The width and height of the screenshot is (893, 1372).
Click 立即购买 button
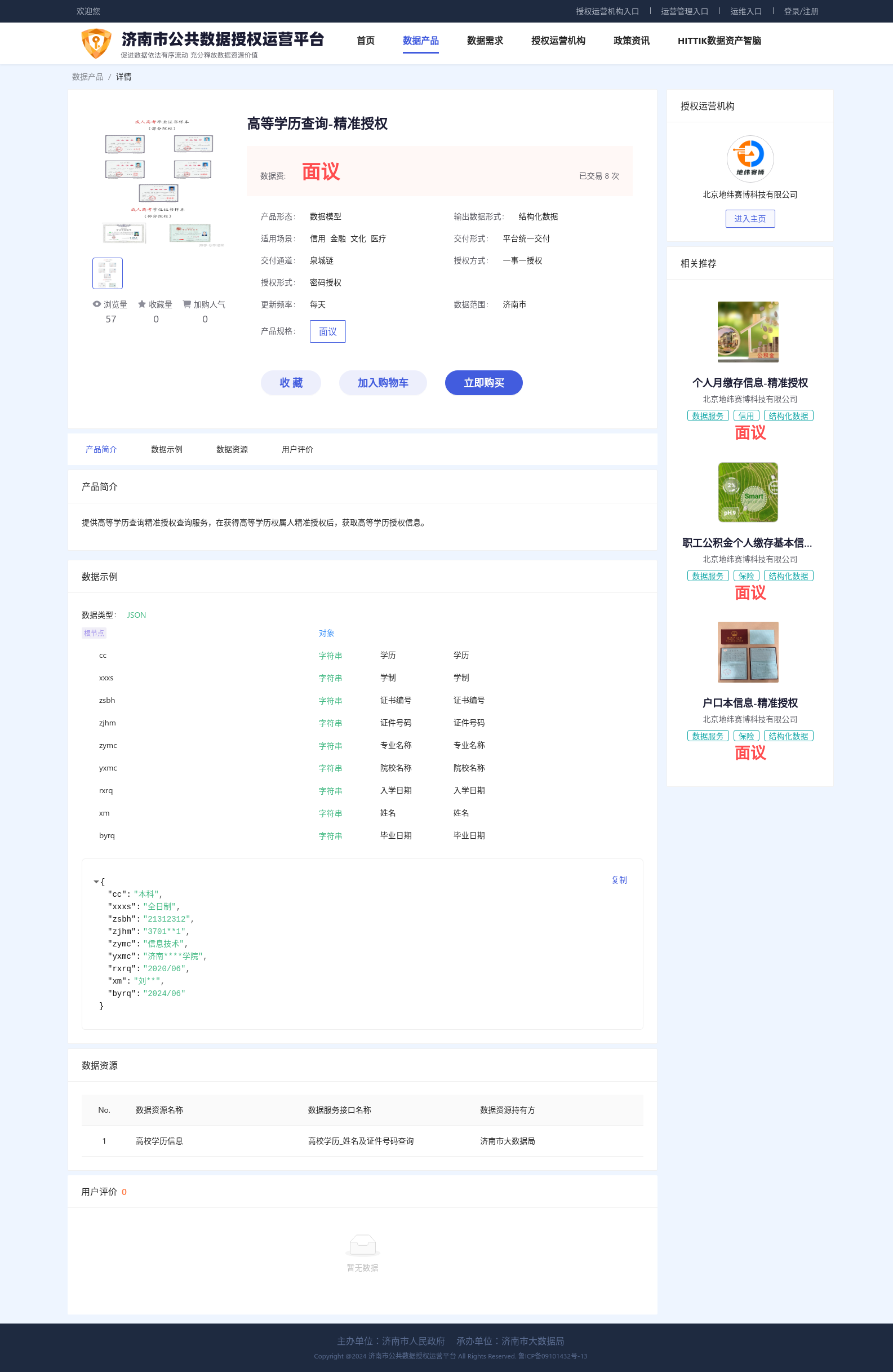(483, 383)
